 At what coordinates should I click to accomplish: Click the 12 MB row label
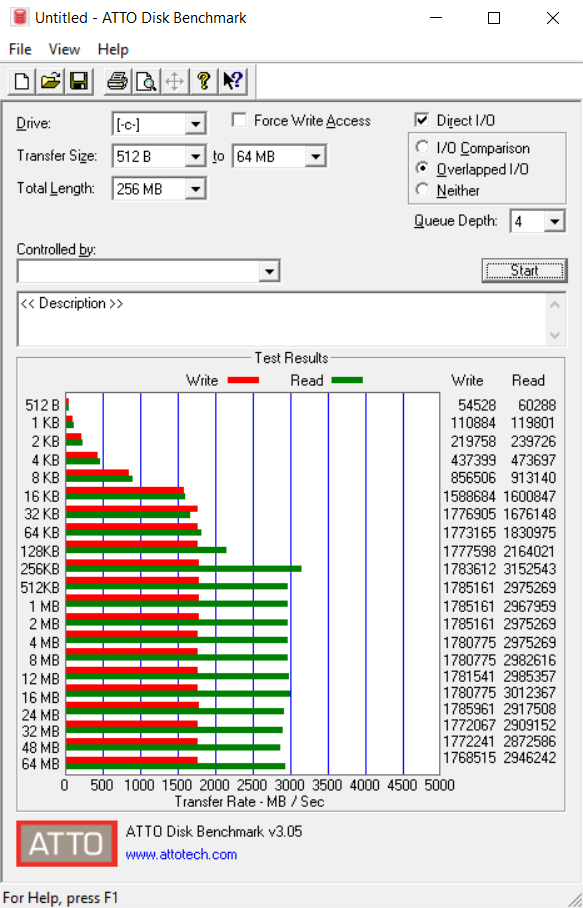(x=41, y=678)
